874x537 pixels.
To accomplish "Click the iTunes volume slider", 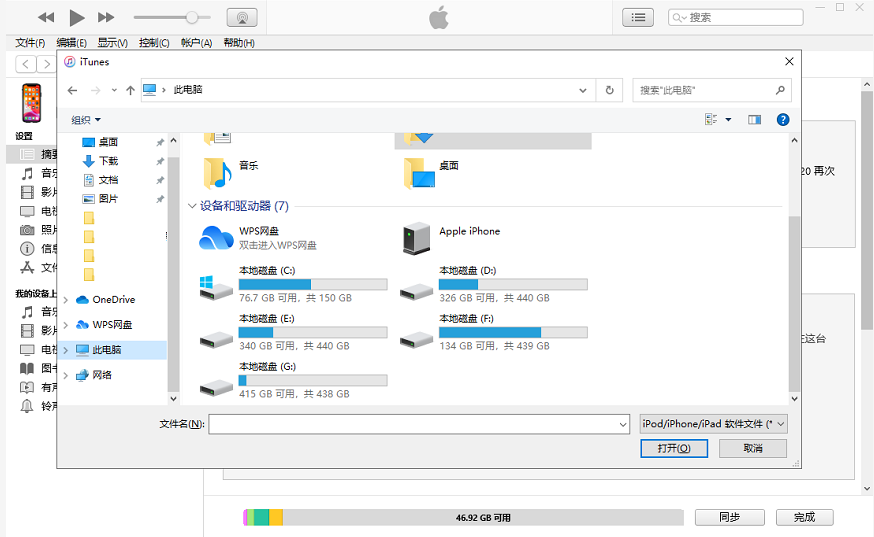I will [x=172, y=17].
